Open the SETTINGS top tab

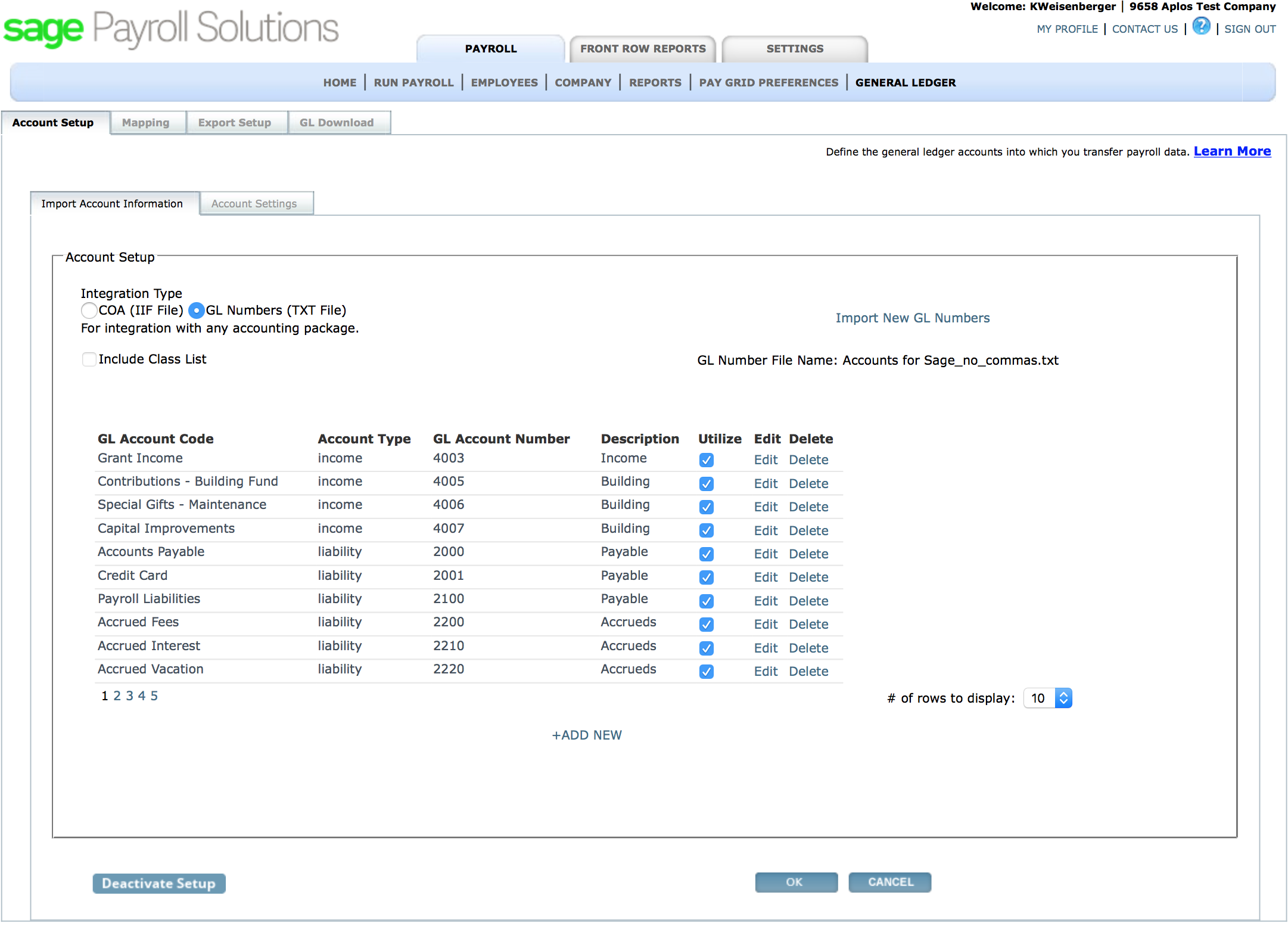pos(795,49)
